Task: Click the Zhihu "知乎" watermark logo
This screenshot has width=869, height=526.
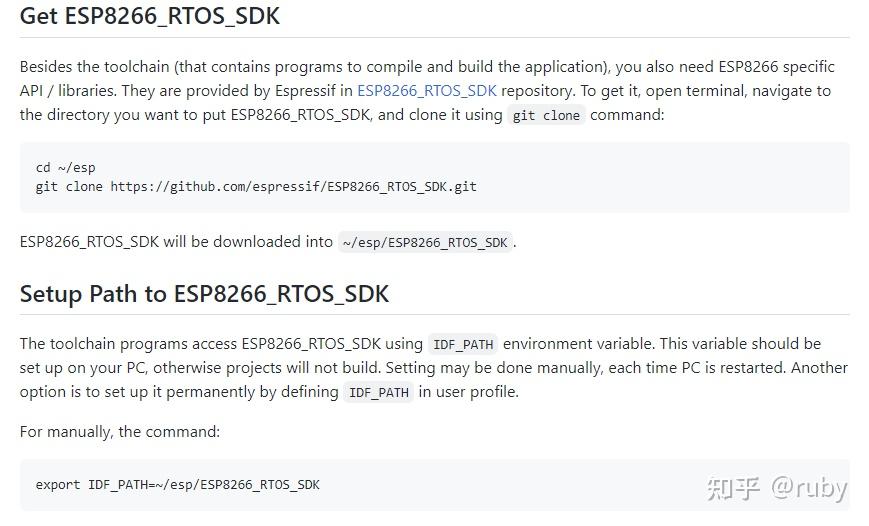Action: 734,488
